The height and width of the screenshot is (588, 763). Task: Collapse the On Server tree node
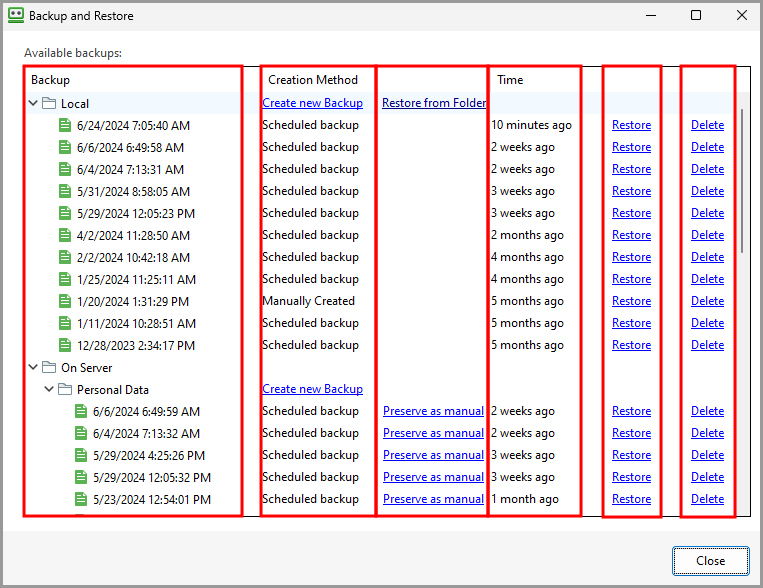(33, 367)
